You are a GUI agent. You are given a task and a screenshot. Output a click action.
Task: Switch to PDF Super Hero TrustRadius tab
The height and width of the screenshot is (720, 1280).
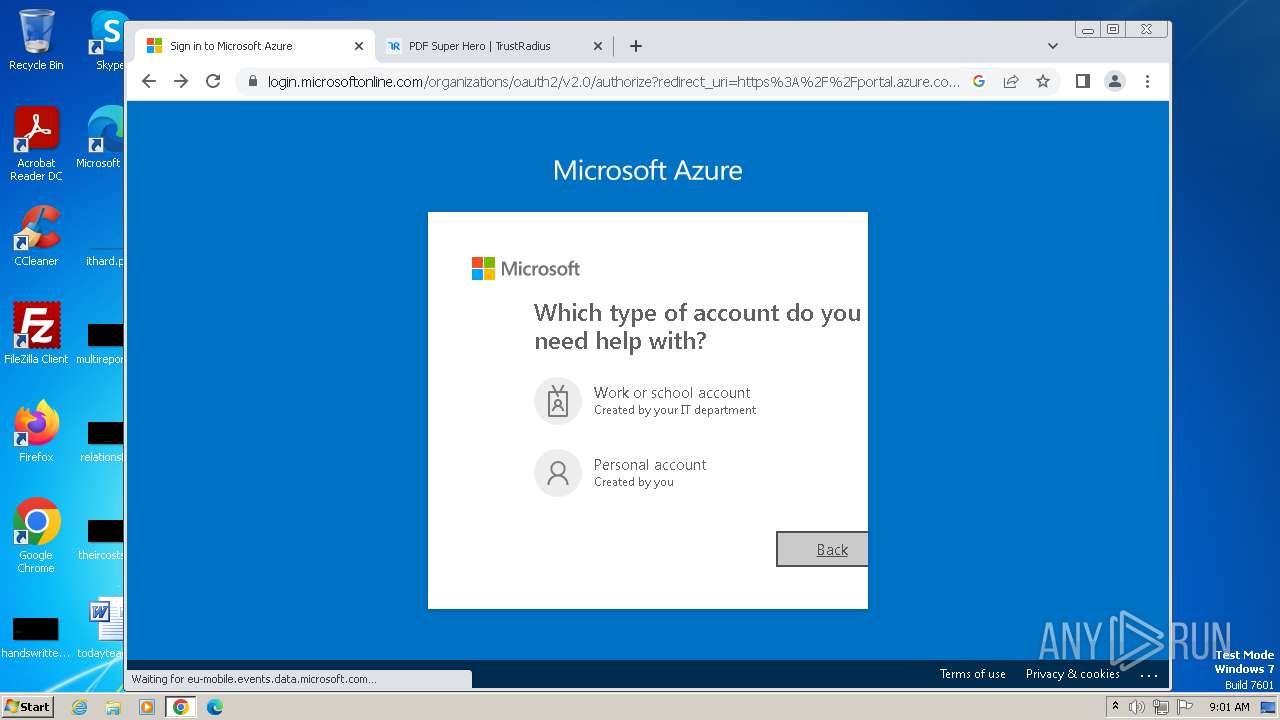pos(494,46)
